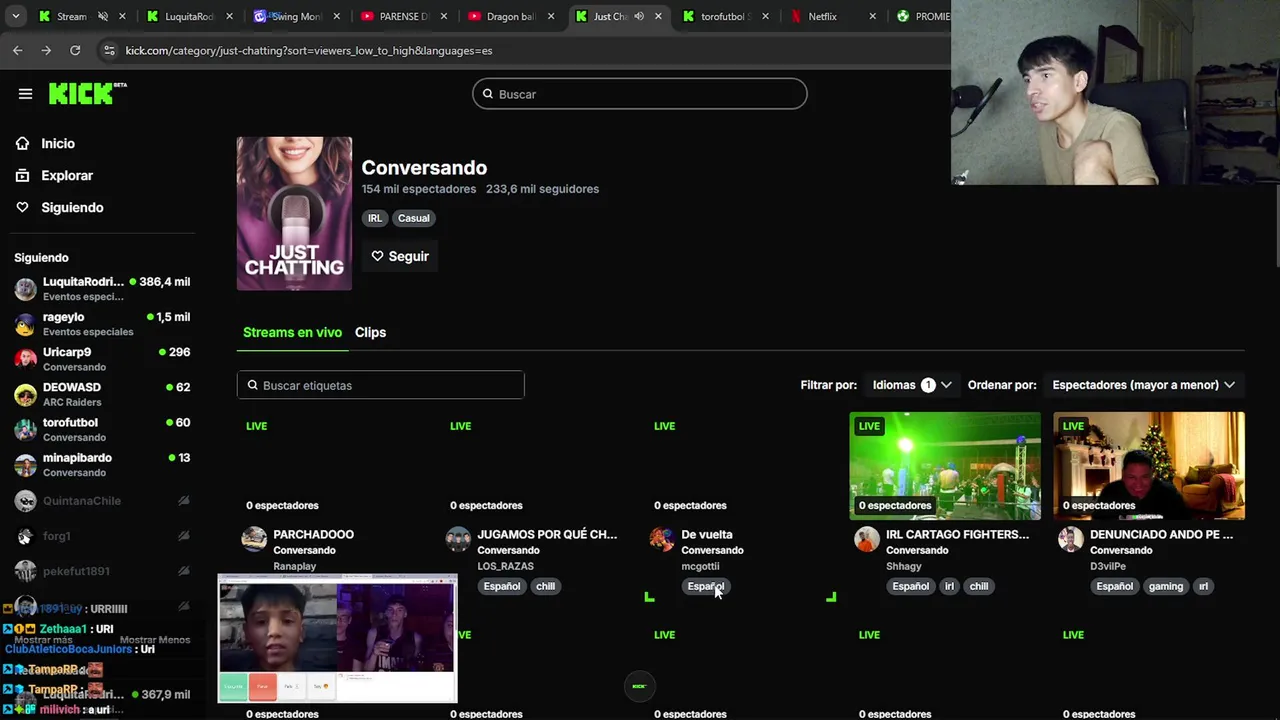
Task: Open Explorar browse icon
Action: click(x=22, y=175)
